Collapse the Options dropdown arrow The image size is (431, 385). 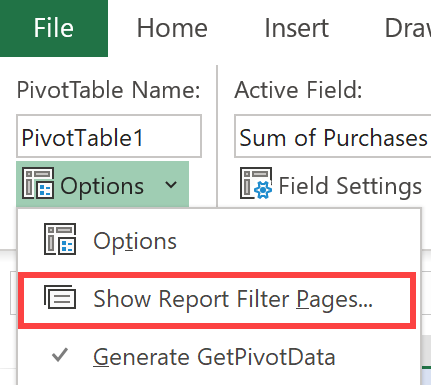pyautogui.click(x=171, y=184)
